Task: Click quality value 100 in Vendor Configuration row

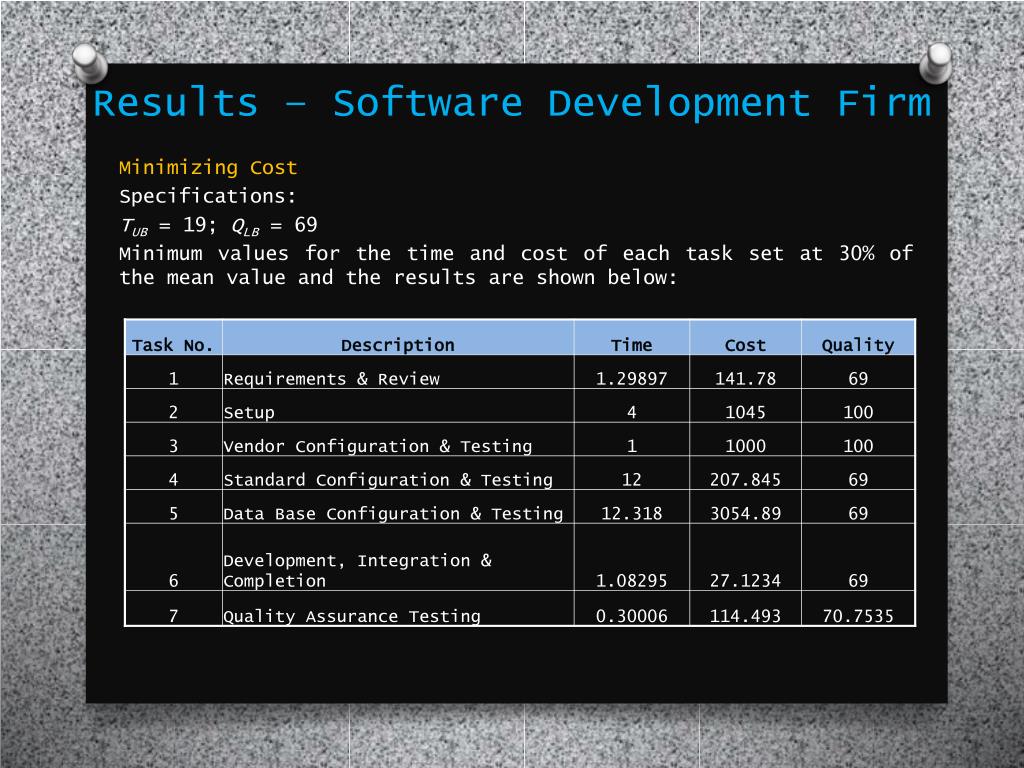Action: (x=858, y=446)
